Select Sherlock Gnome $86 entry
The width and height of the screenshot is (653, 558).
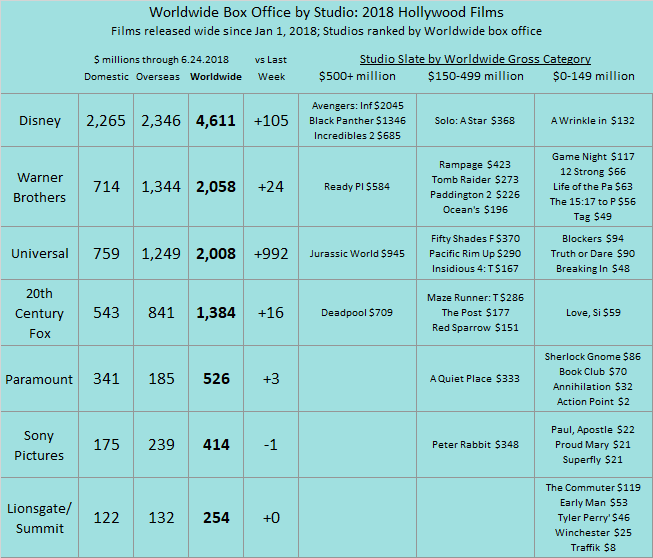pyautogui.click(x=593, y=356)
